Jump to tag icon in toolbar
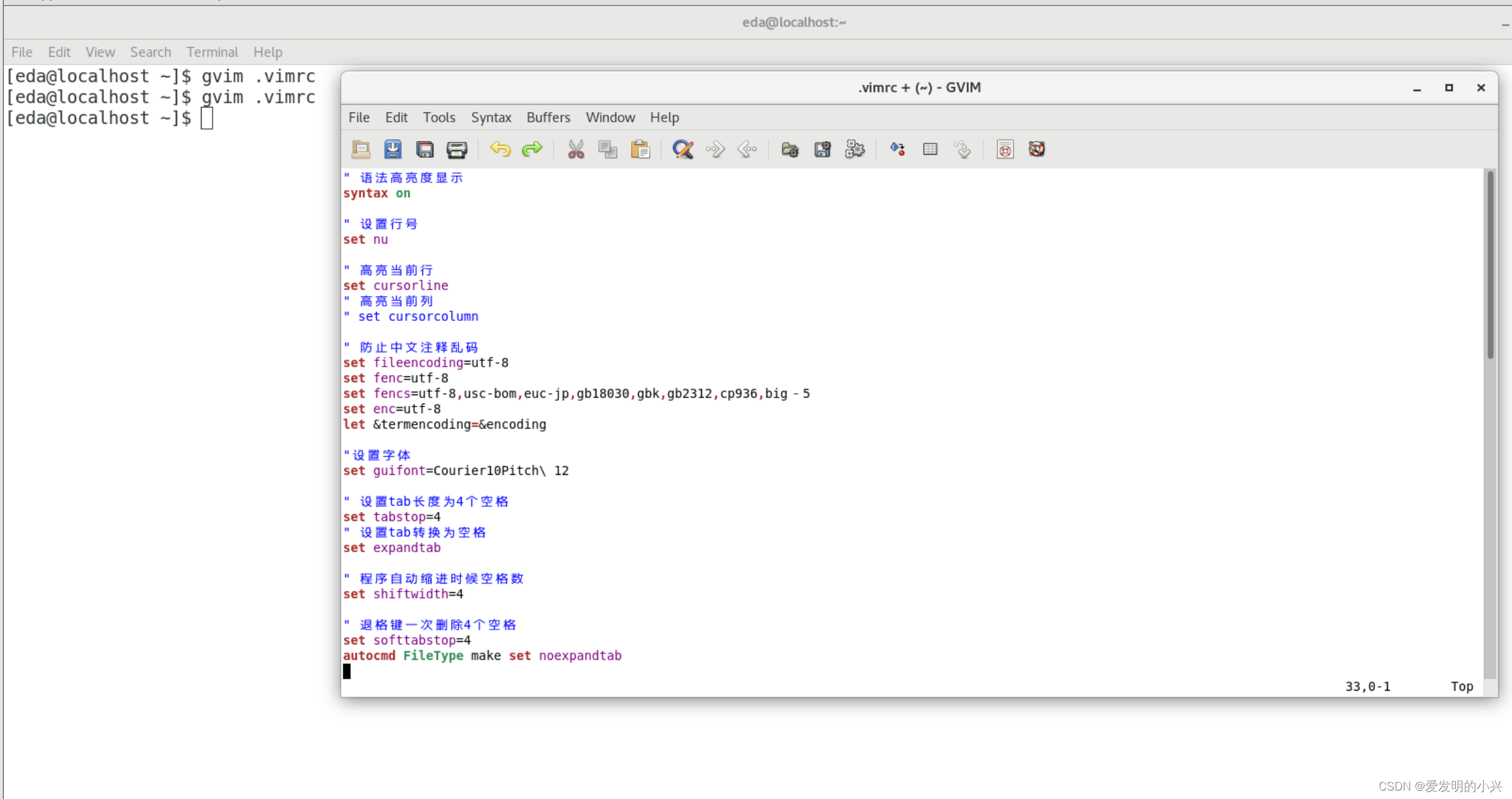This screenshot has height=799, width=1512. (x=962, y=149)
